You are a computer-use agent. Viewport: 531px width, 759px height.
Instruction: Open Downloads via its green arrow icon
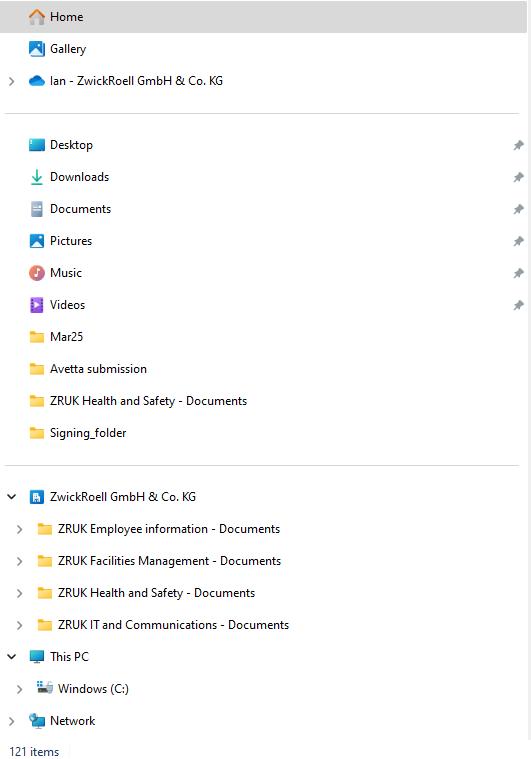[37, 177]
